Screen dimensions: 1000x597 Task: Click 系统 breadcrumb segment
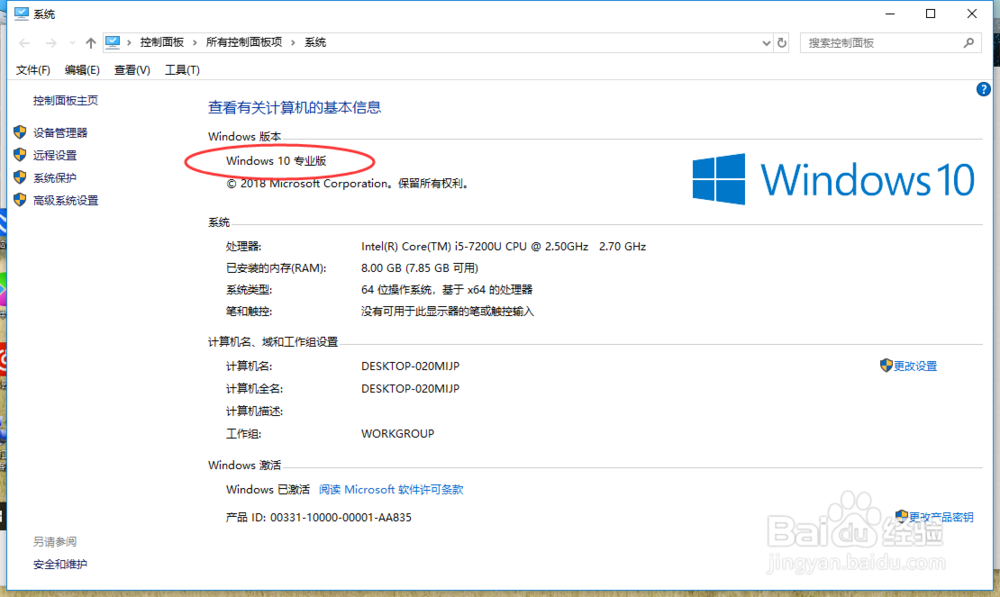(315, 42)
